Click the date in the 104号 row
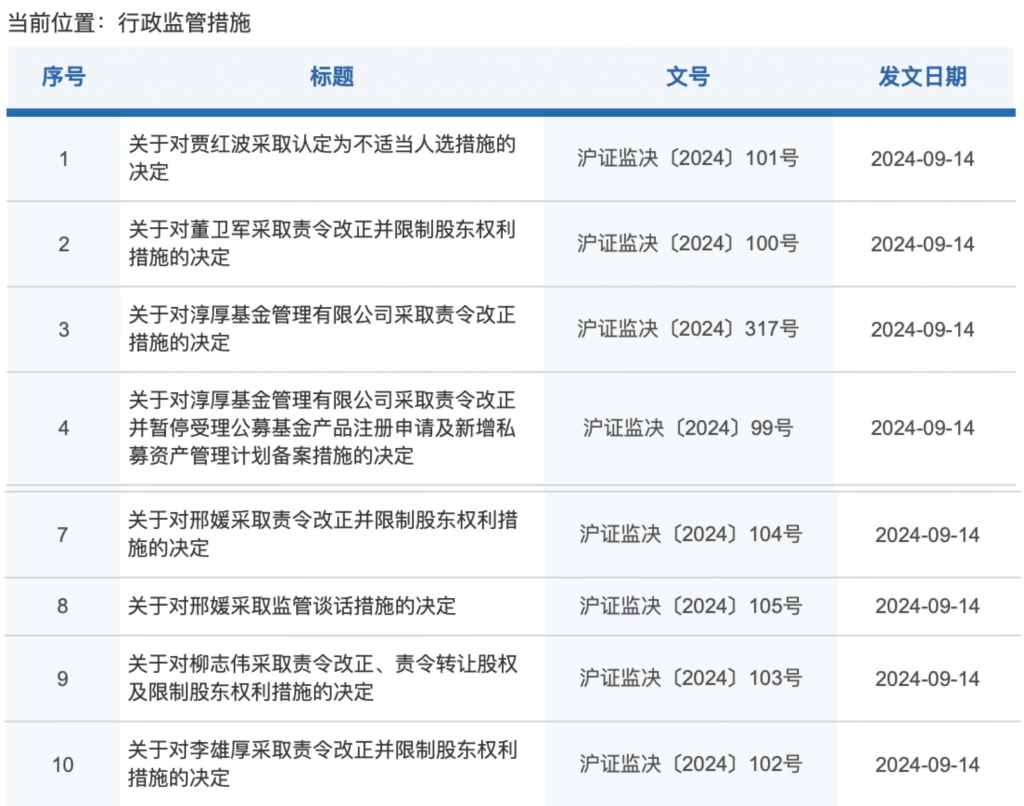This screenshot has height=806, width=1024. tap(927, 535)
